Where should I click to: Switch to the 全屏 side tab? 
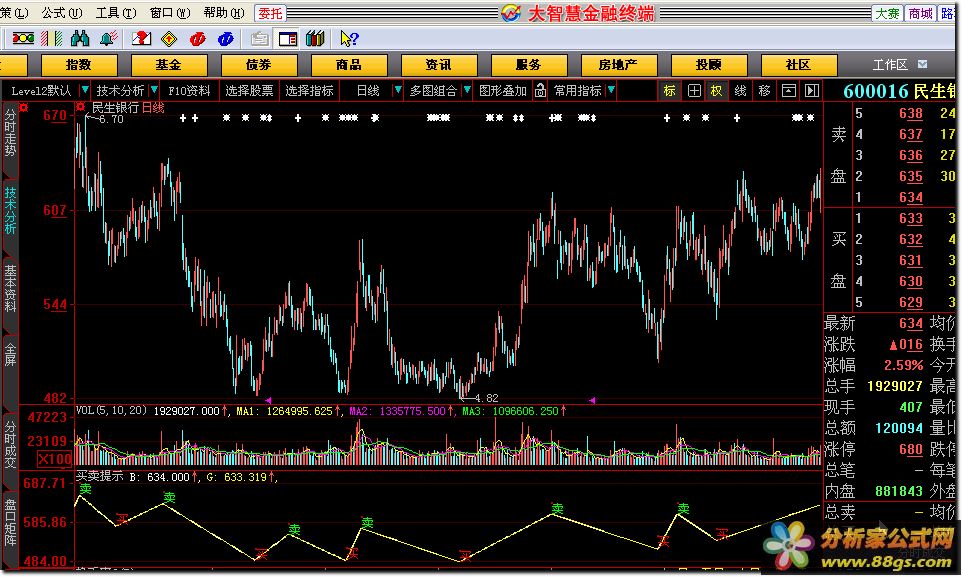point(10,355)
